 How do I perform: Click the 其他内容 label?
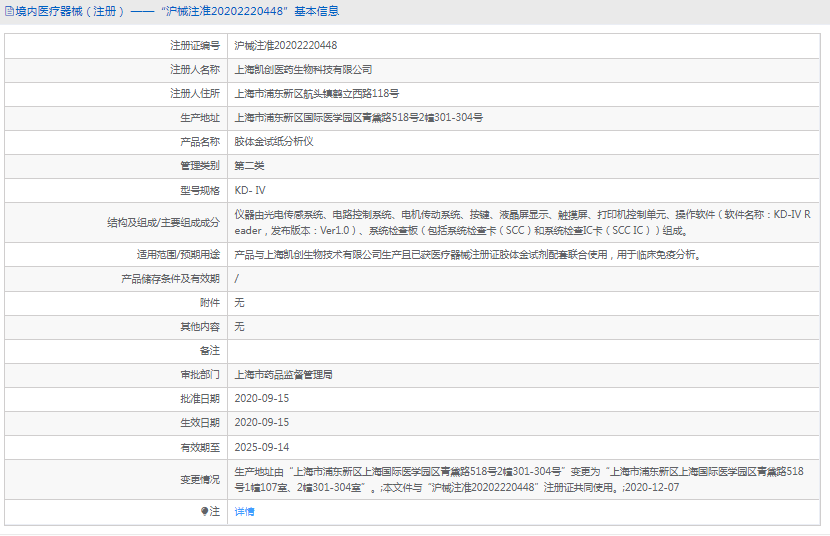[x=200, y=327]
